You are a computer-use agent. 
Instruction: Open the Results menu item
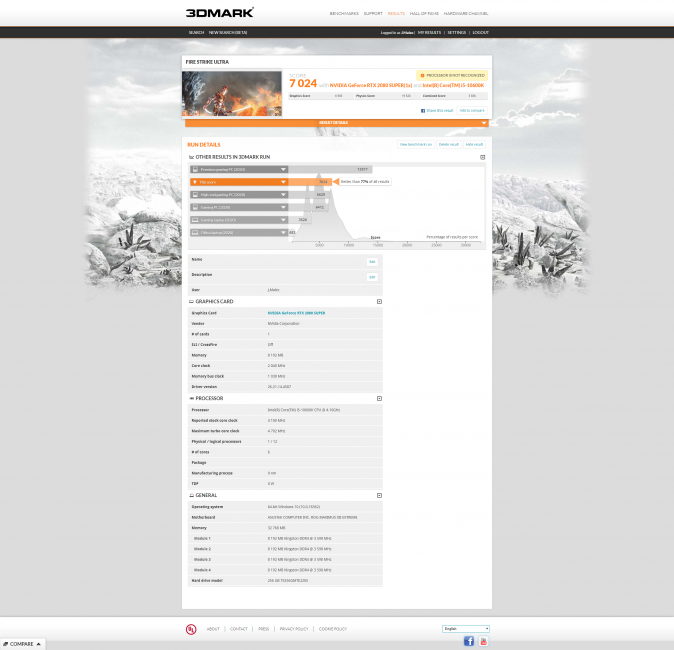click(x=396, y=14)
